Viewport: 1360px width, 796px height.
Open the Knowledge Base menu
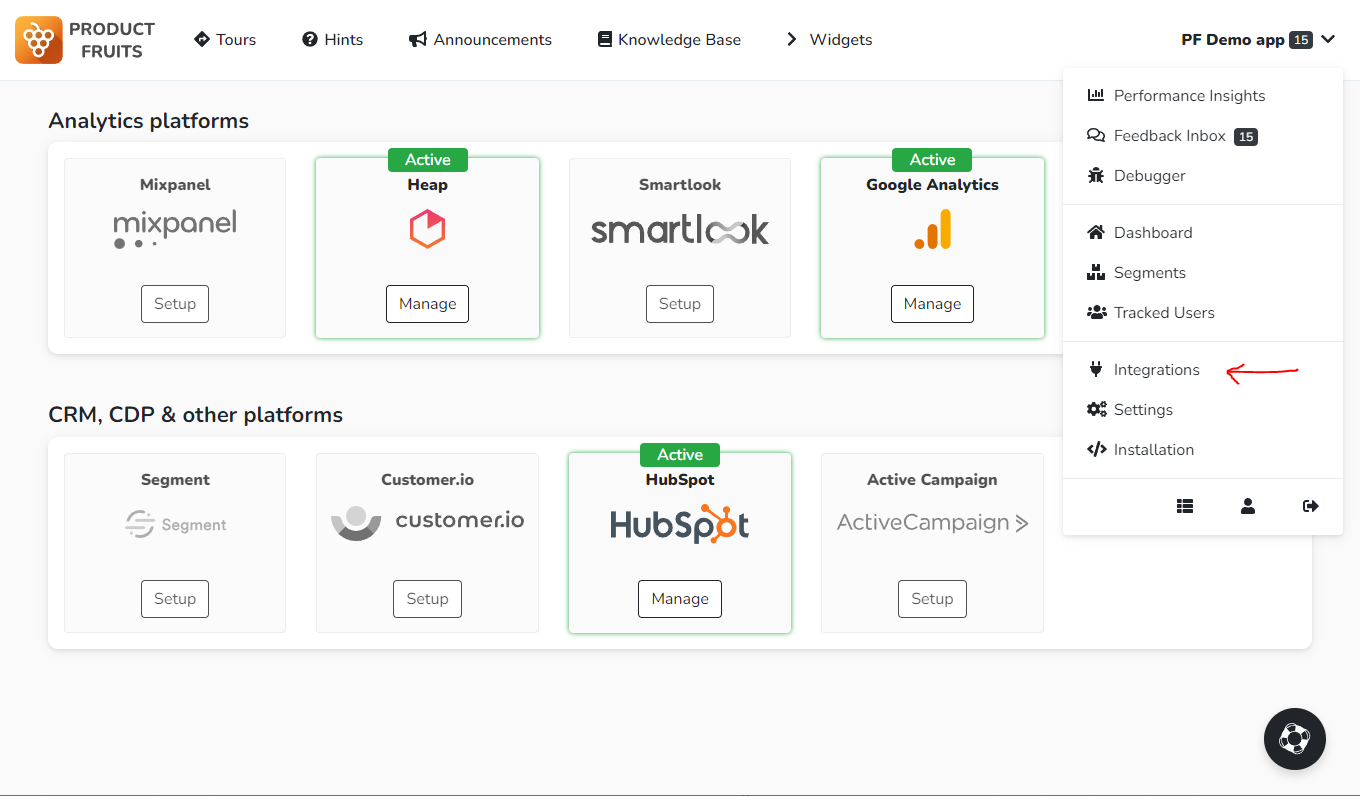click(x=669, y=39)
